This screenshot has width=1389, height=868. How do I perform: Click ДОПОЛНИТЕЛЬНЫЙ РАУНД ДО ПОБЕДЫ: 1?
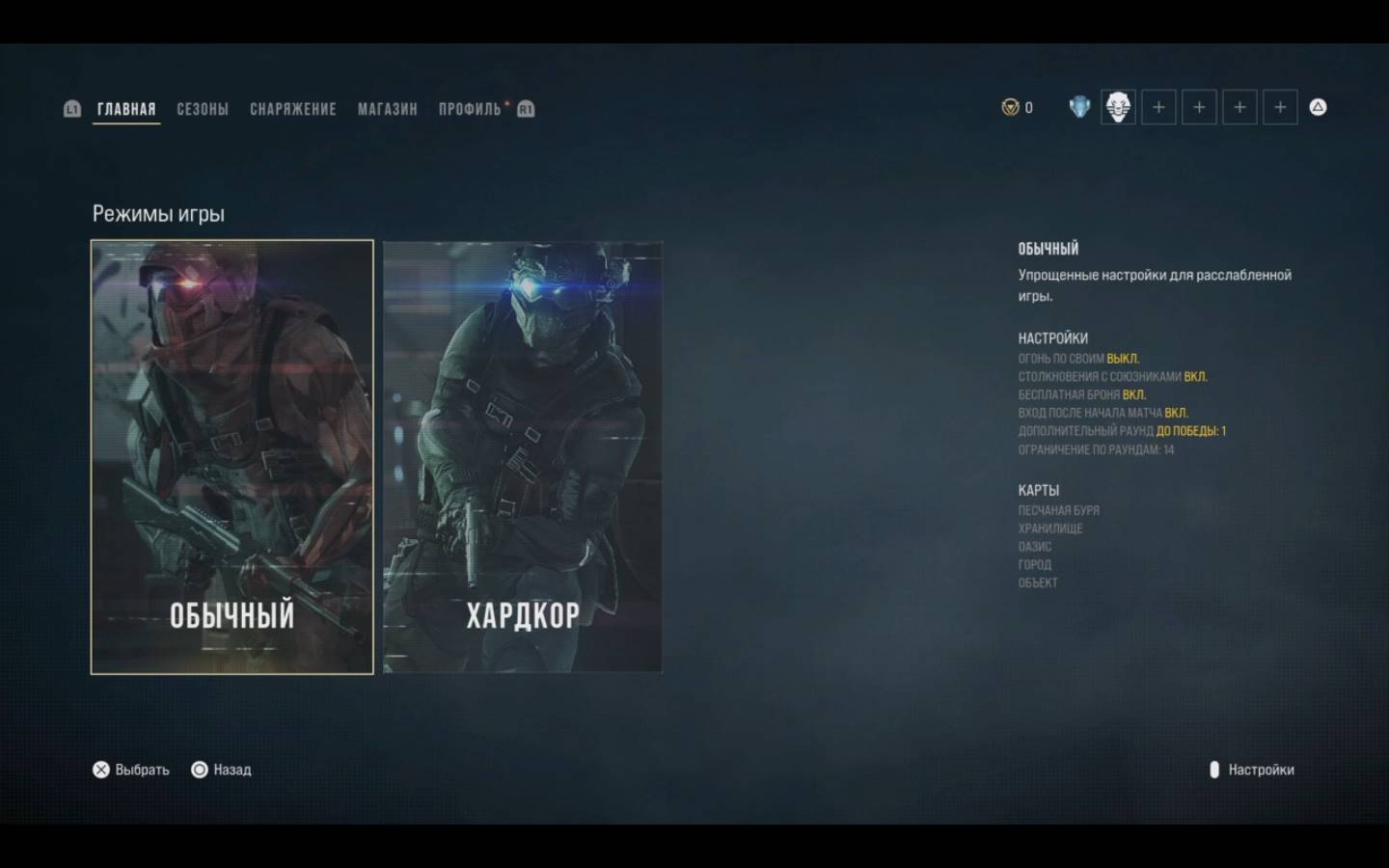[1123, 431]
